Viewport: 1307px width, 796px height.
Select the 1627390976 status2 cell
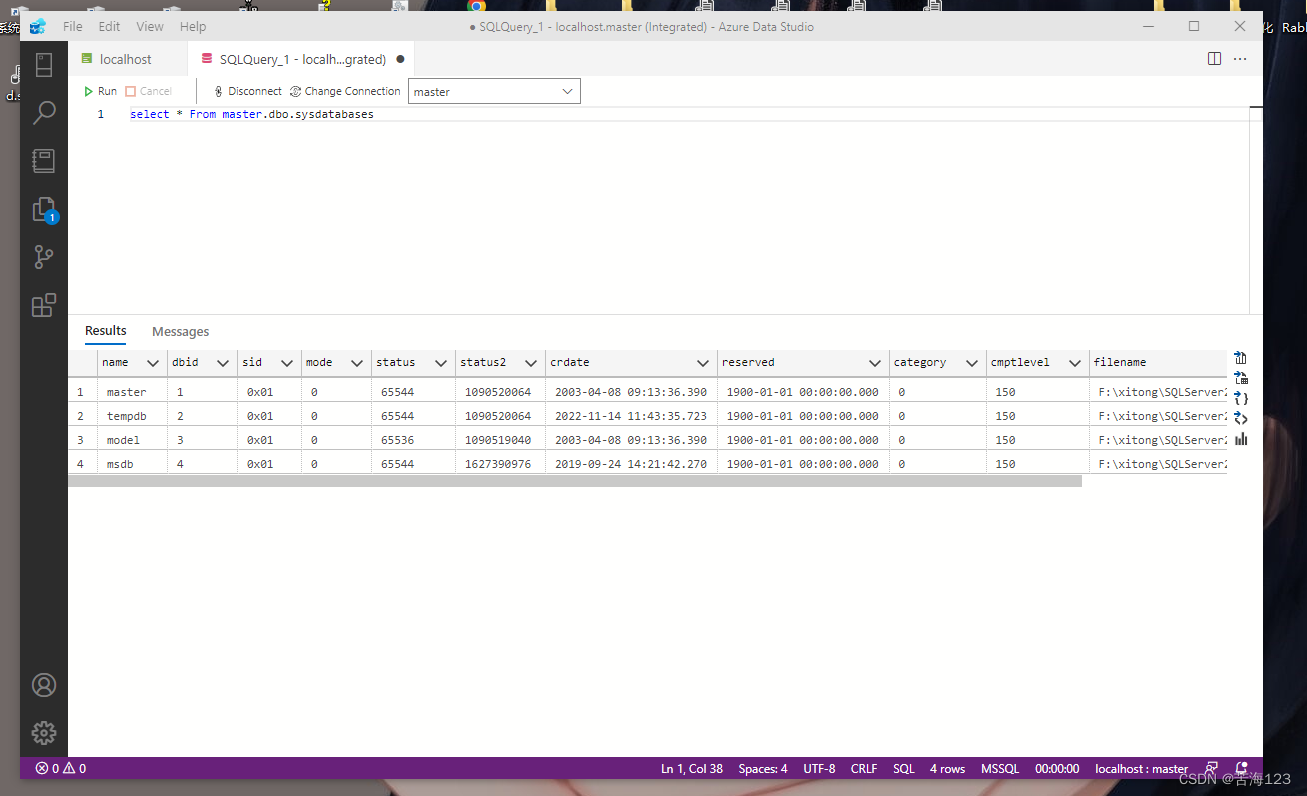500,464
